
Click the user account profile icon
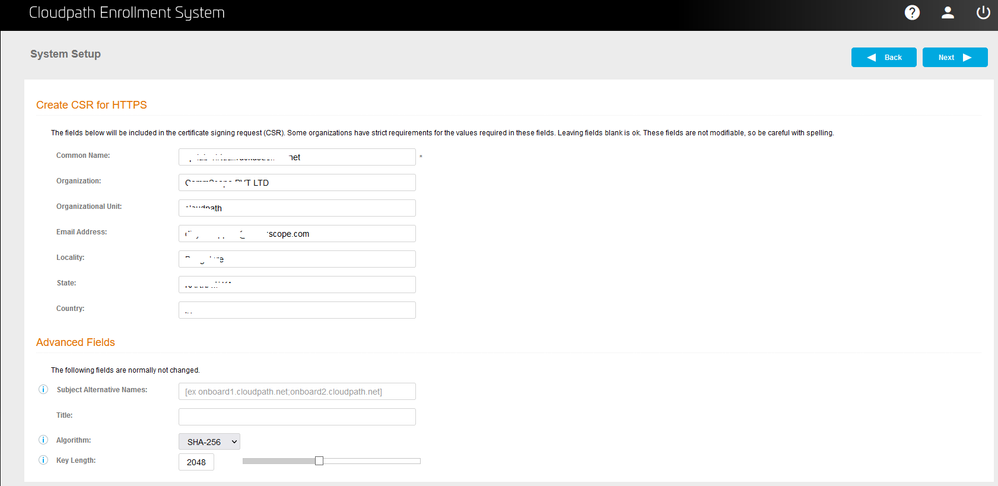coord(947,13)
